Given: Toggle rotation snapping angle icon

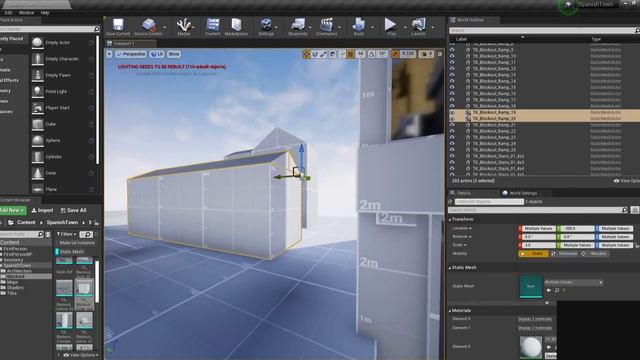Looking at the screenshot, I should (372, 54).
